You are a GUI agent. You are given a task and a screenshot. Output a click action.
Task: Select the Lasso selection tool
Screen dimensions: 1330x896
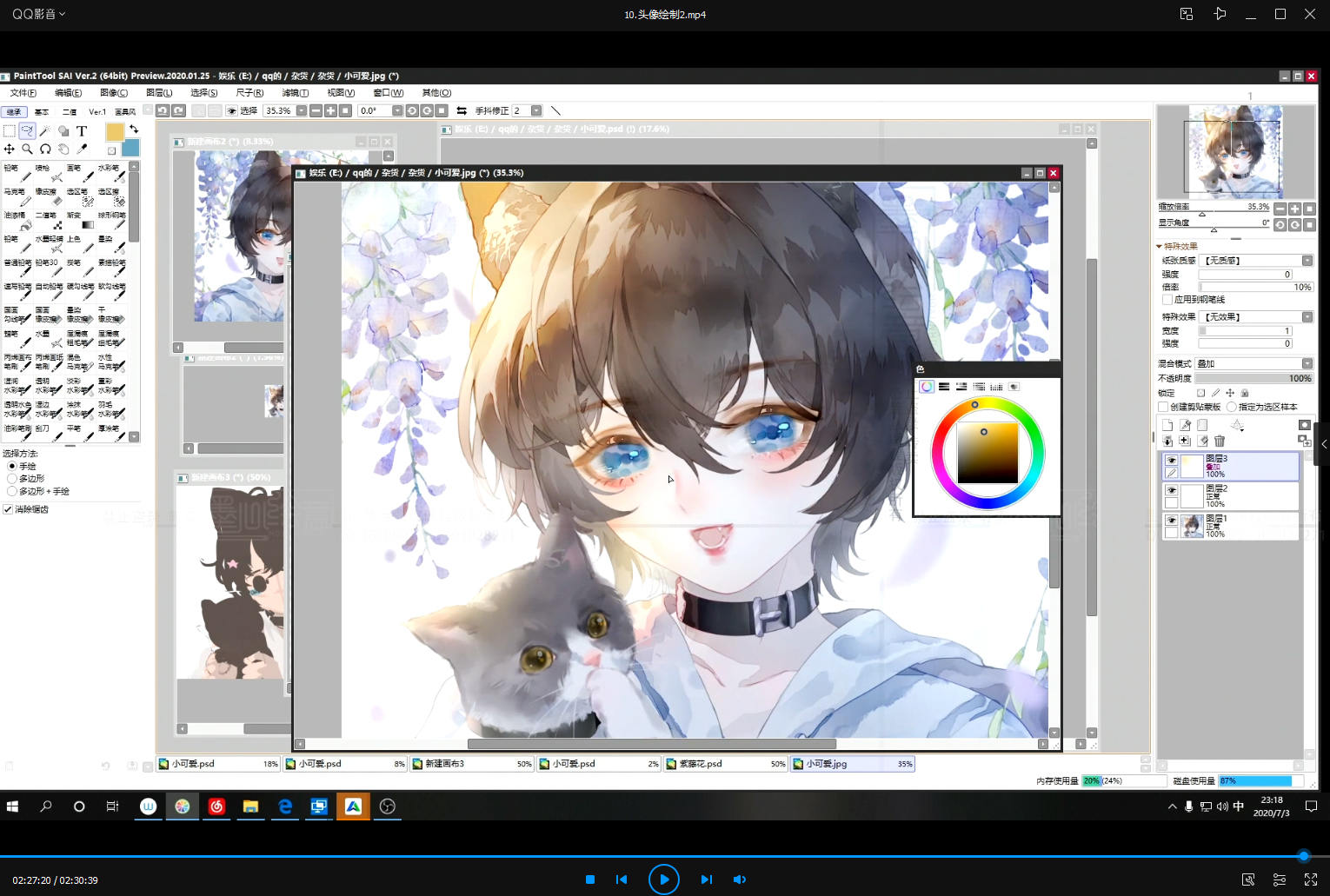coord(27,130)
